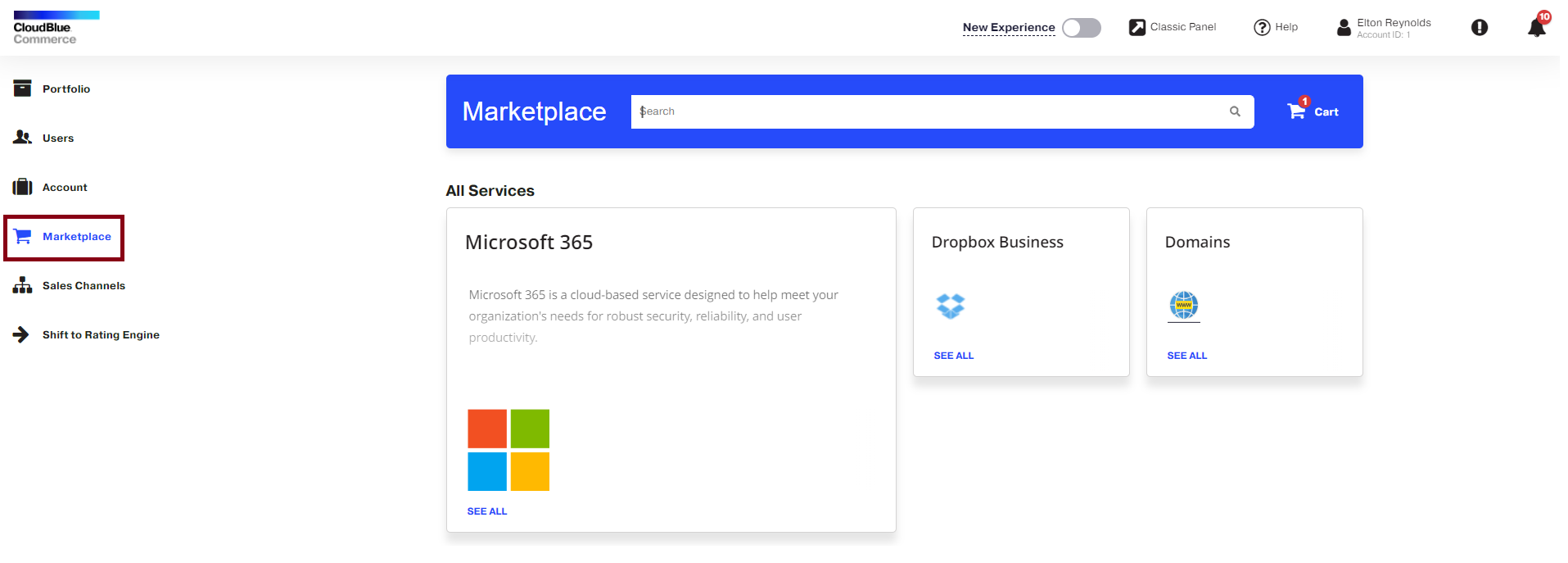Viewport: 1568px width, 563px height.
Task: Open the shopping cart icon
Action: (1297, 111)
